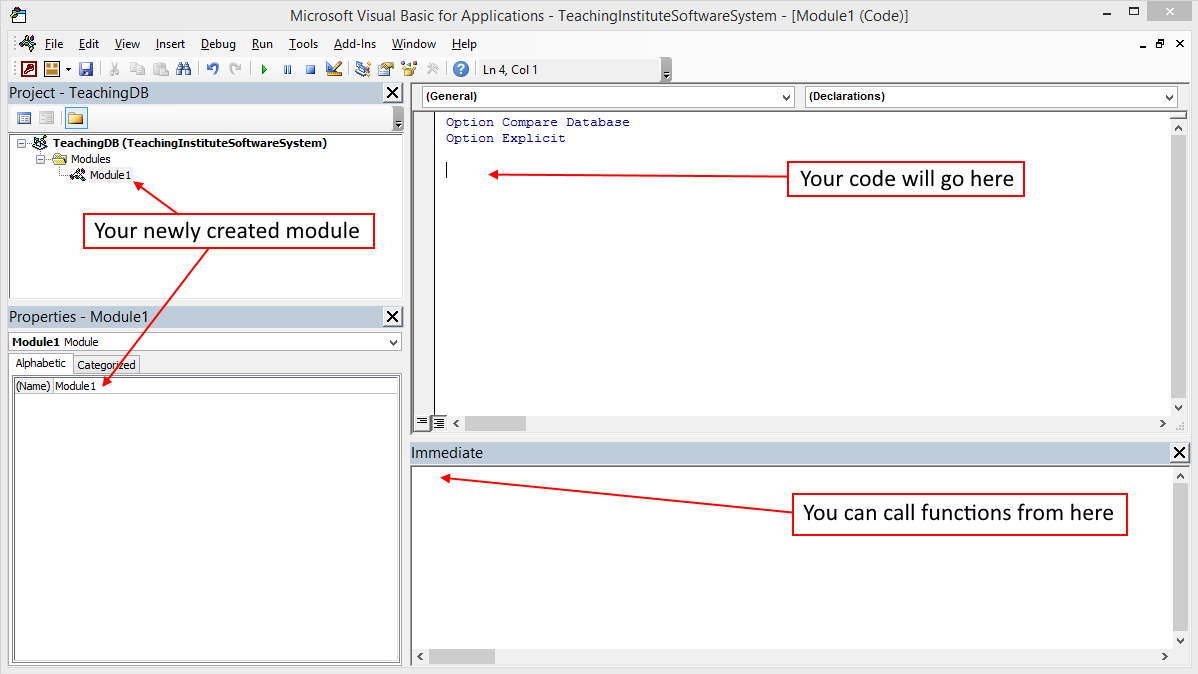Open the Help menu
Screen dimensions: 1198x674
[x=464, y=44]
